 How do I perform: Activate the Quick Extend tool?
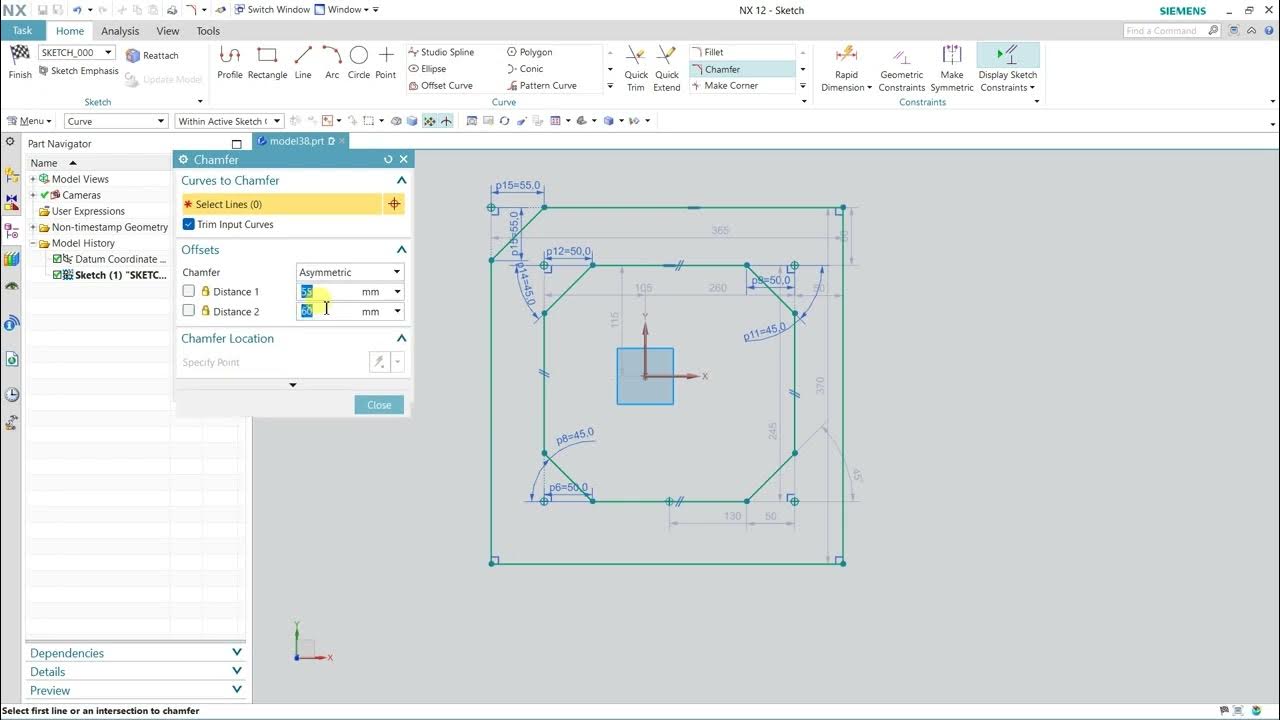click(667, 68)
